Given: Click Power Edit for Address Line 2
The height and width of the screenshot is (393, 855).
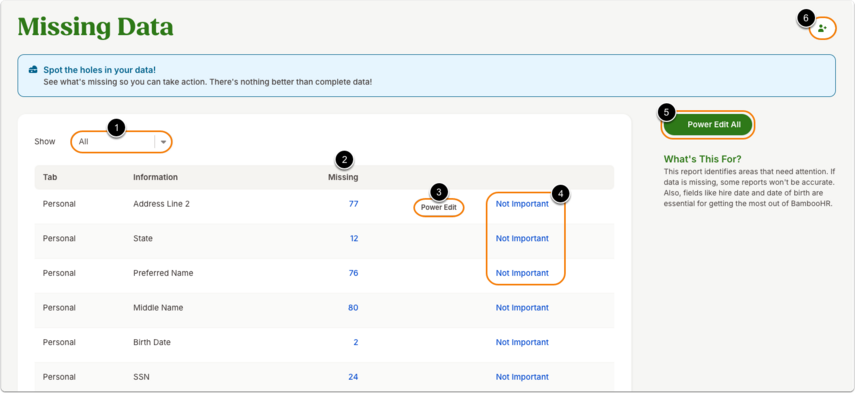Looking at the screenshot, I should [438, 207].
